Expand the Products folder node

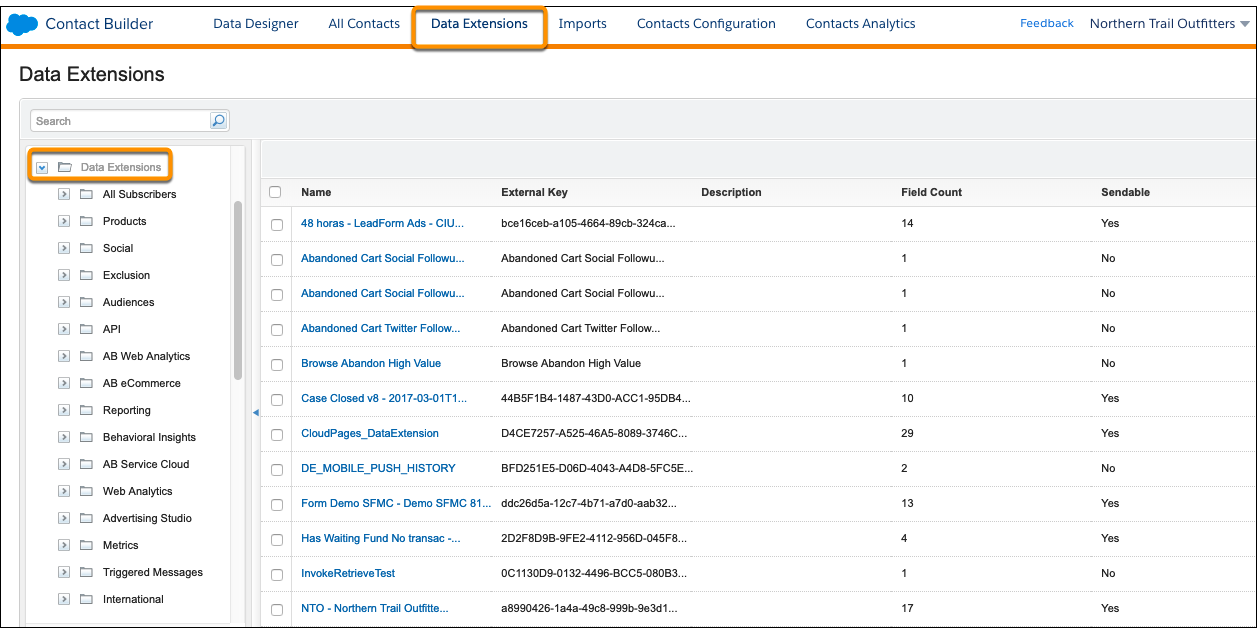(x=64, y=221)
